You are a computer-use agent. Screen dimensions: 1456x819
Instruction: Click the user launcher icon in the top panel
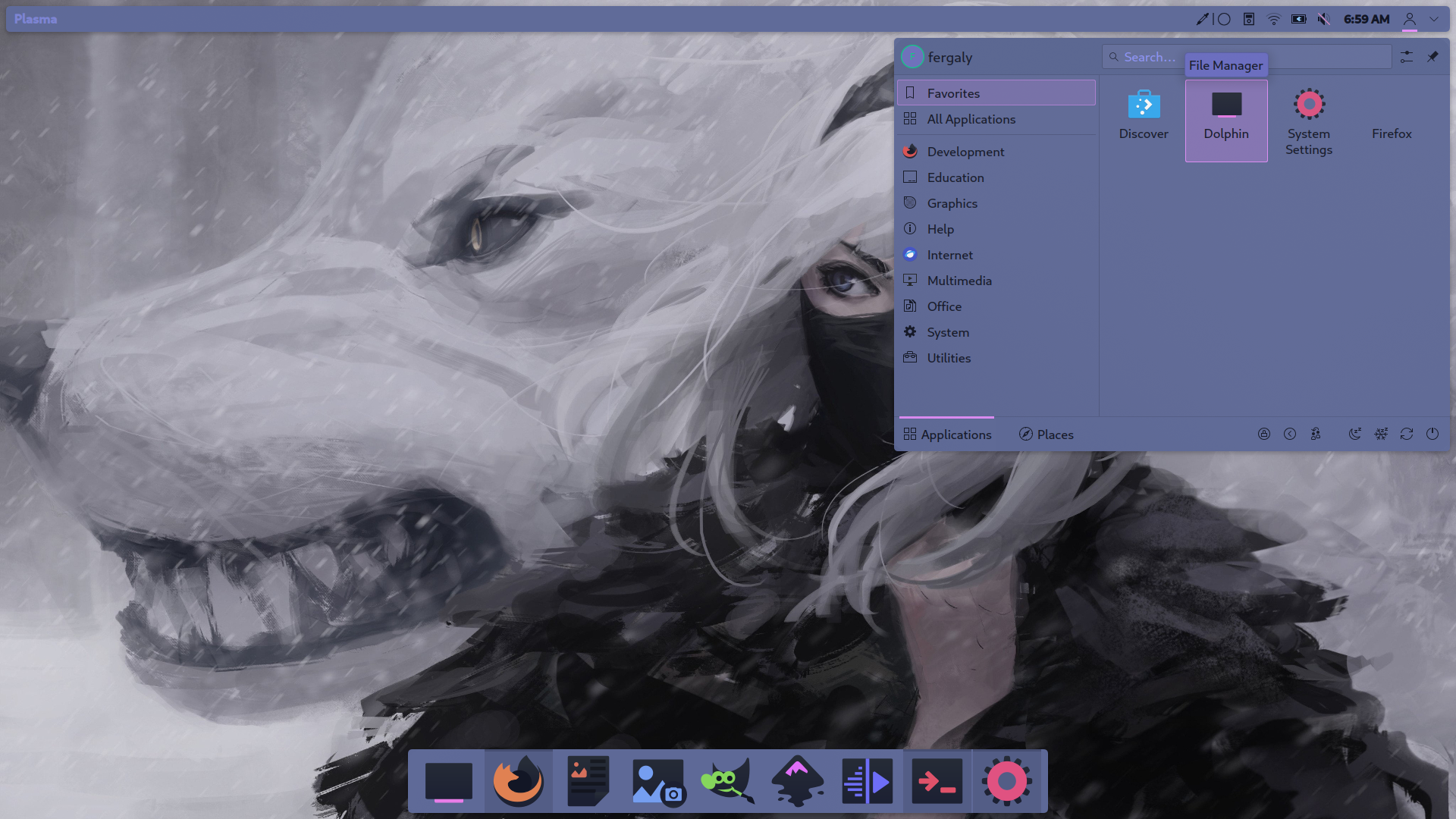(x=1410, y=19)
